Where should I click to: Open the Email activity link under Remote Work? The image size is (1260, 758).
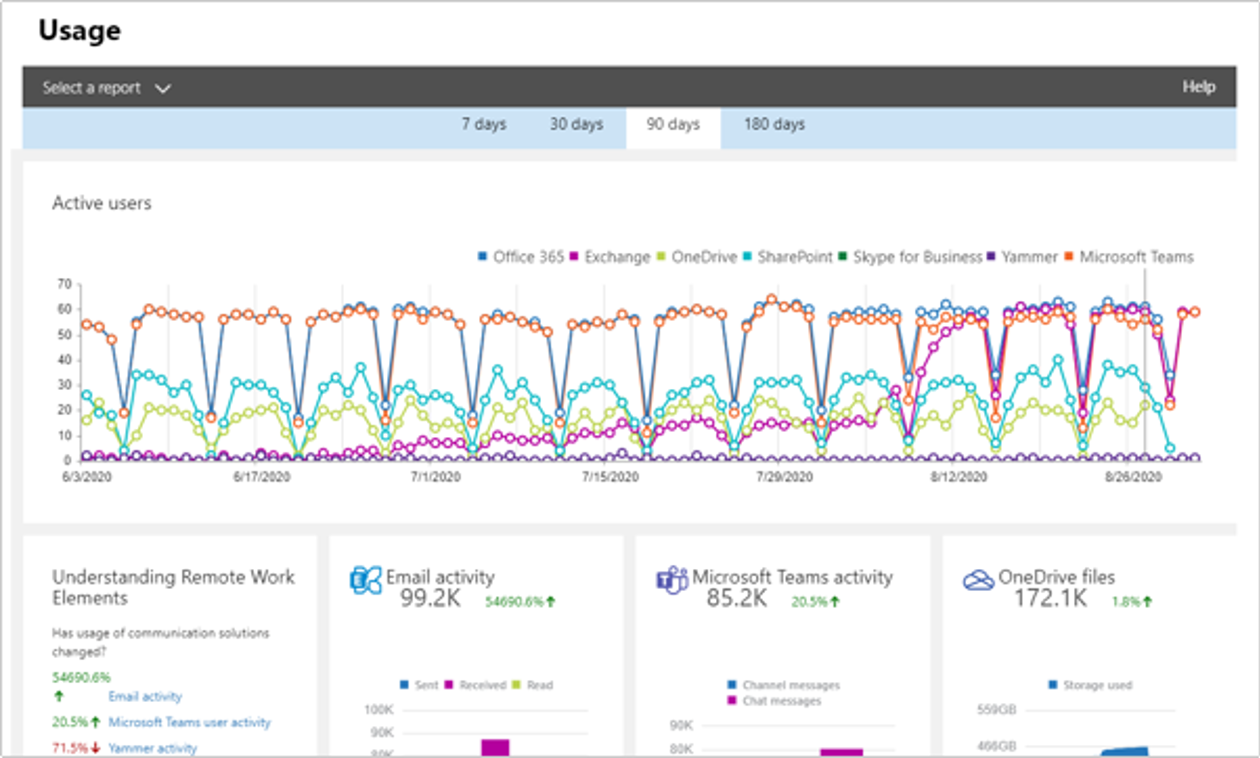coord(145,697)
